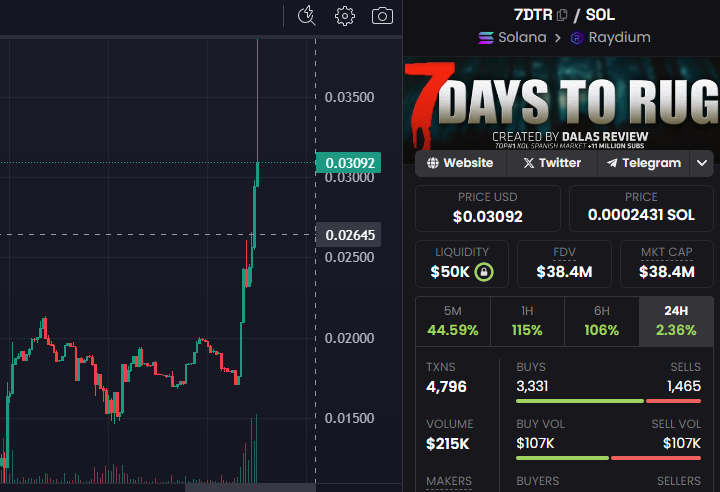Select the 24H timeframe tab

tap(676, 321)
